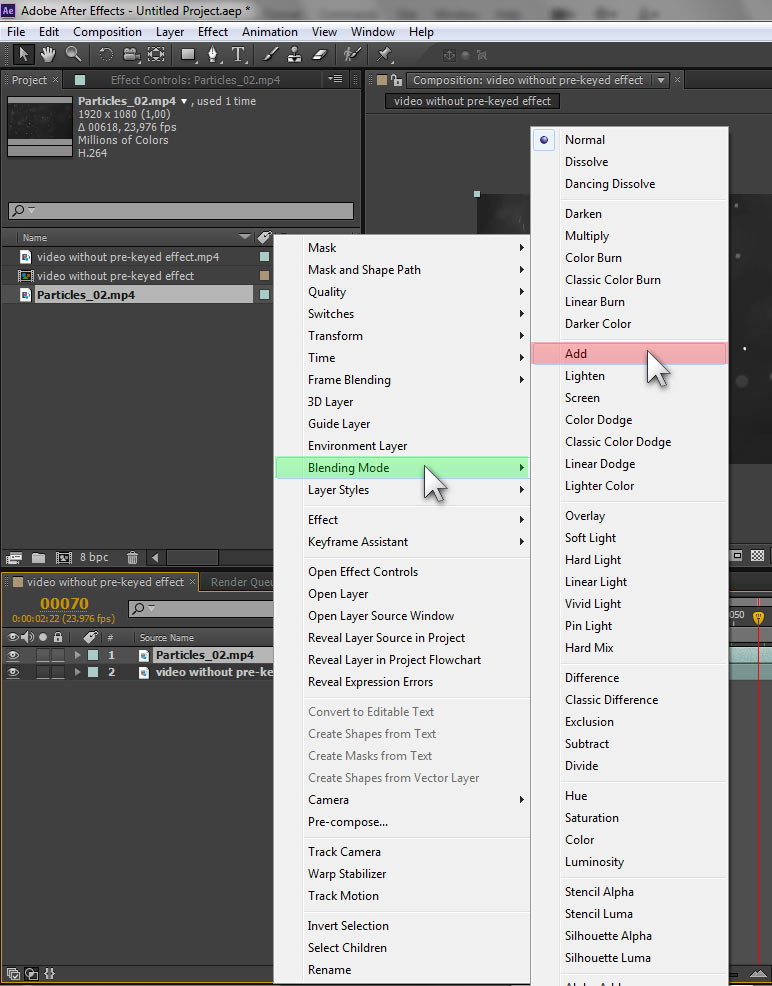Select the Selection arrow tool
This screenshot has height=986, width=772.
point(23,55)
